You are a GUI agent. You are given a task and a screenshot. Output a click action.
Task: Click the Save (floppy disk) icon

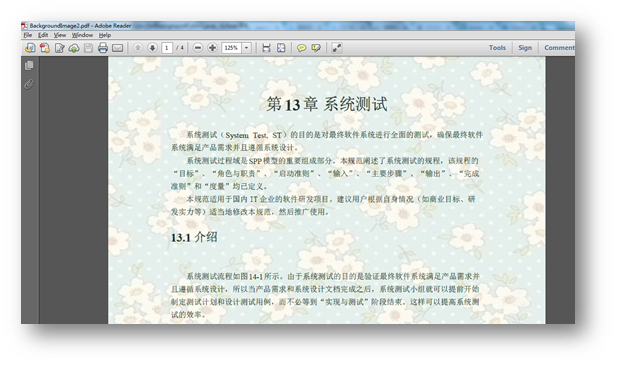(x=88, y=48)
